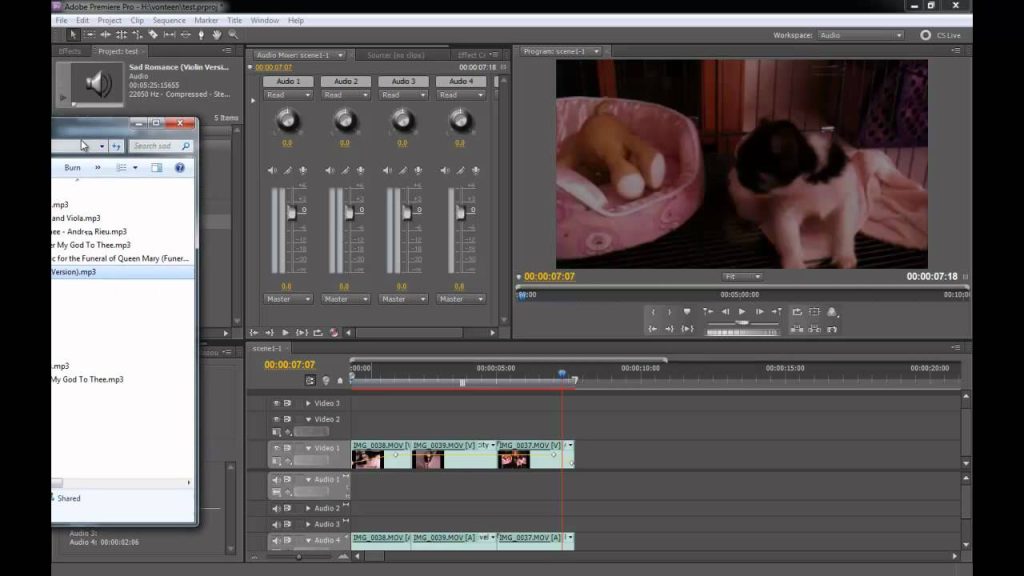Click the Export Frame / Output icon
Screen dimensions: 1024x576
(832, 312)
